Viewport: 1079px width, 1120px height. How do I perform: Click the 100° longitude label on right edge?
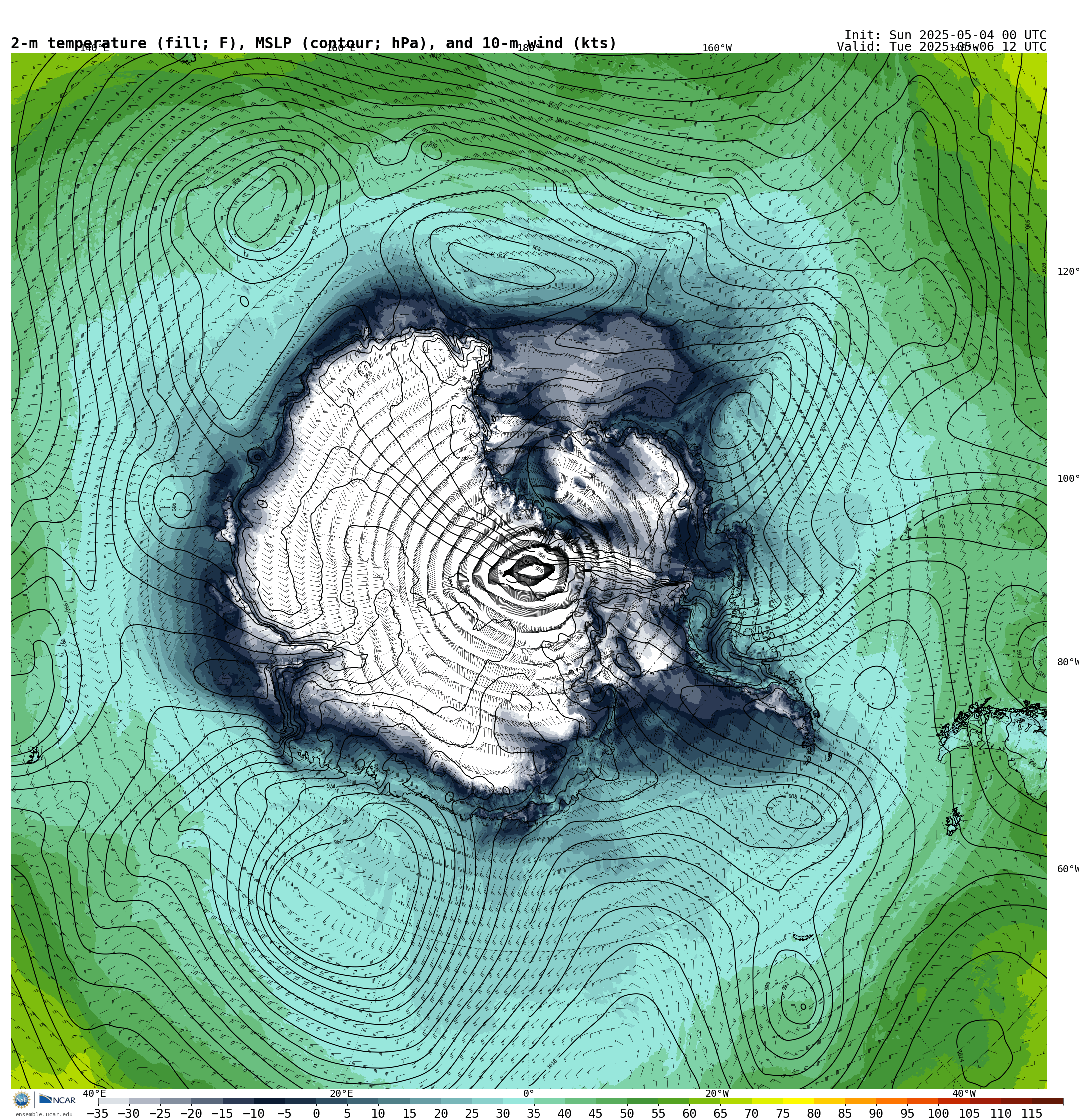1068,479
